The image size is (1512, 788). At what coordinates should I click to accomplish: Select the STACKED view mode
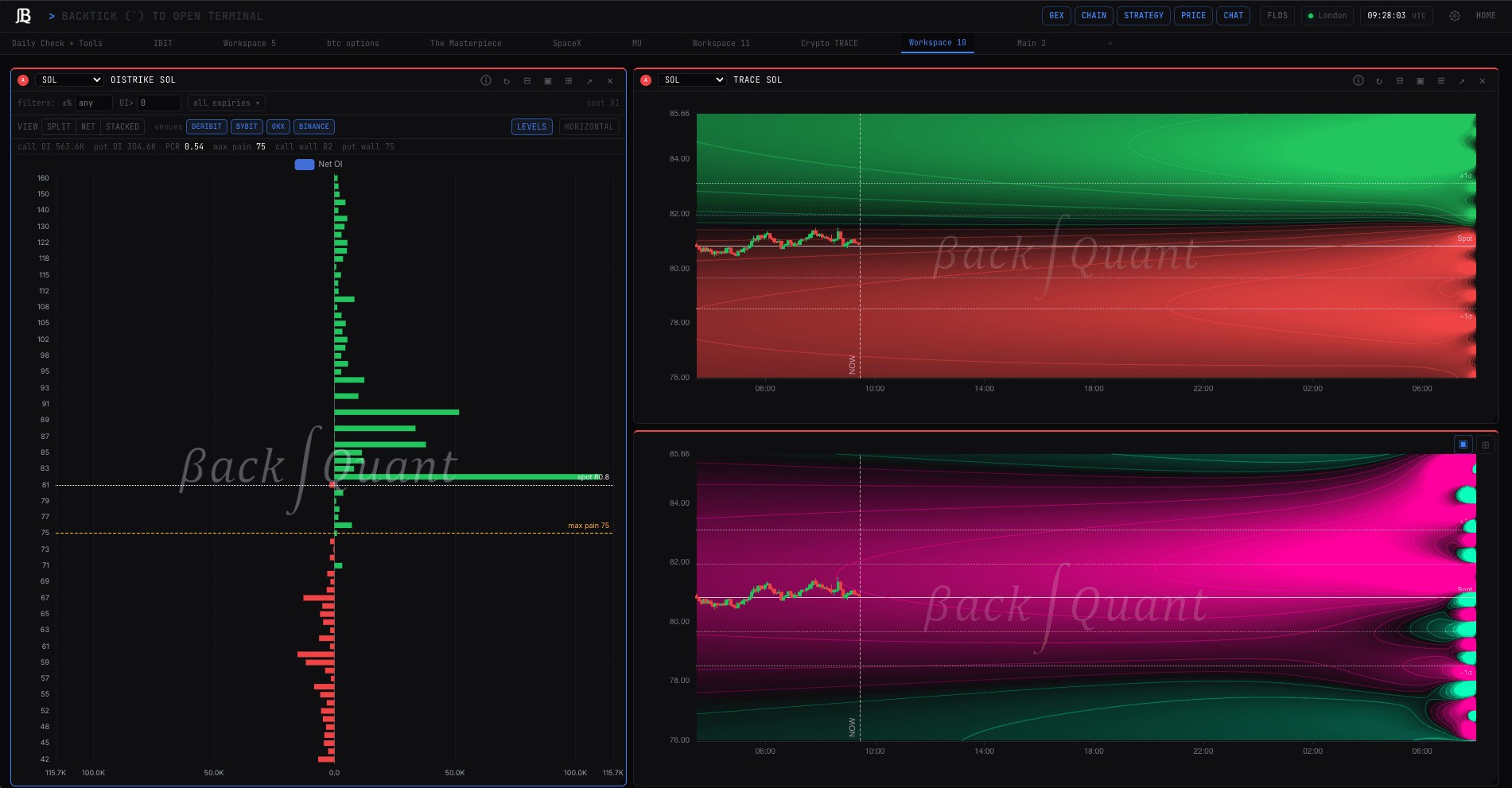click(x=122, y=126)
